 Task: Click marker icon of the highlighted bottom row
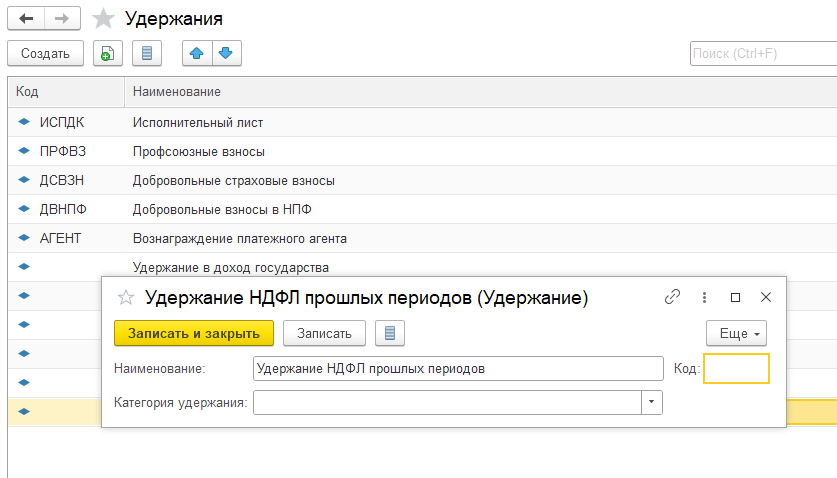pos(24,411)
